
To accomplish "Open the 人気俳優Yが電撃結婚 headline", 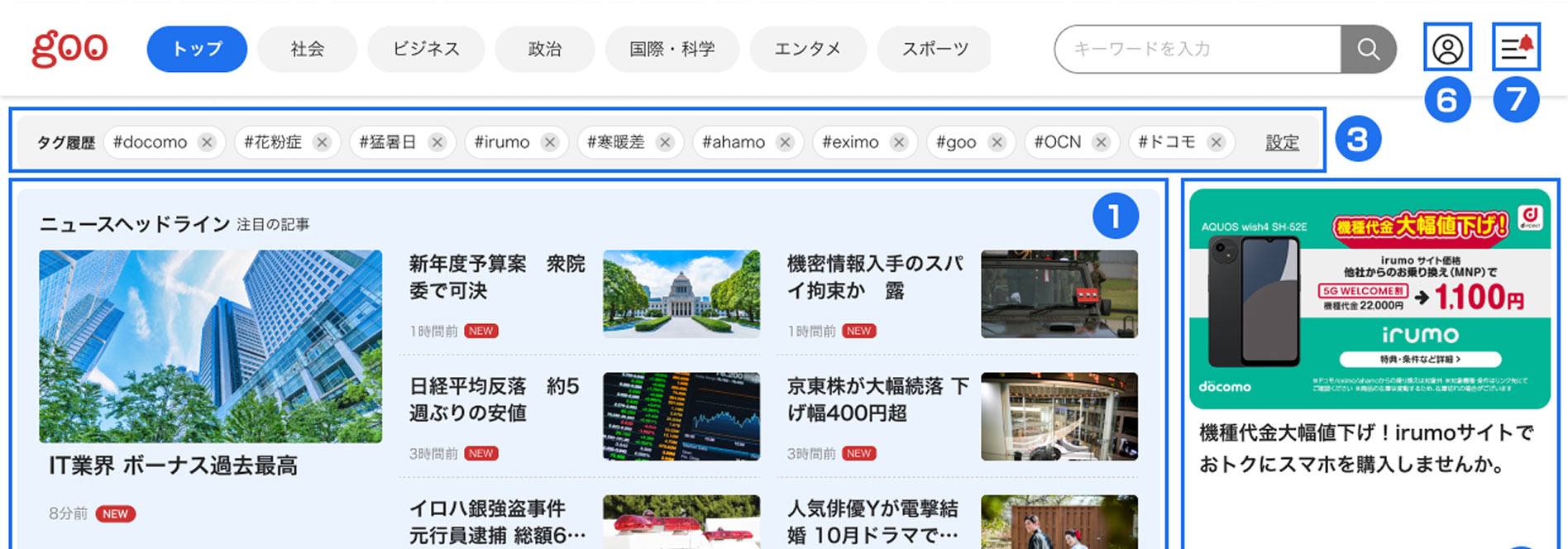I will point(873,522).
